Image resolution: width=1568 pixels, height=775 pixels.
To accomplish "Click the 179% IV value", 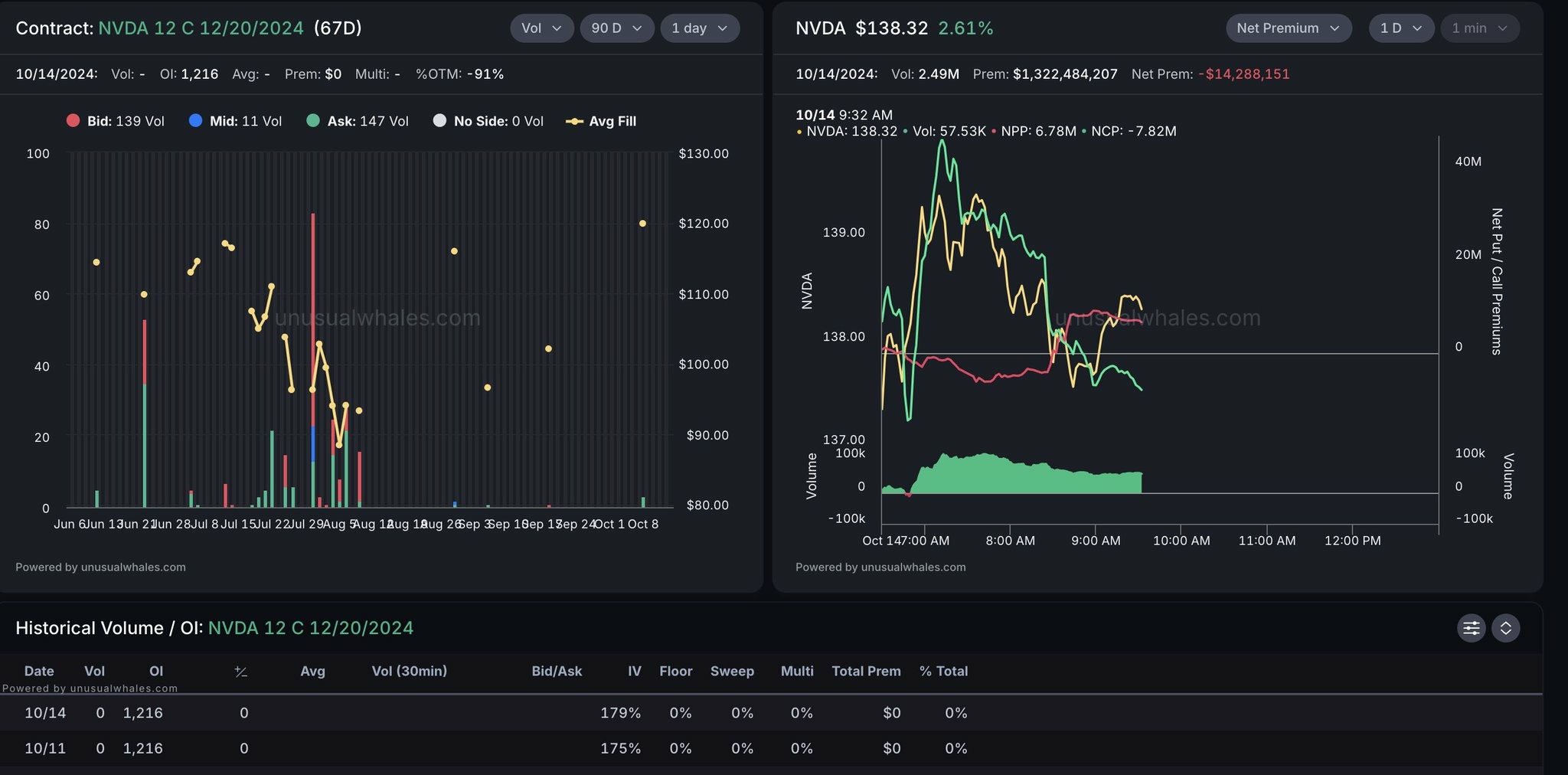I will click(620, 713).
